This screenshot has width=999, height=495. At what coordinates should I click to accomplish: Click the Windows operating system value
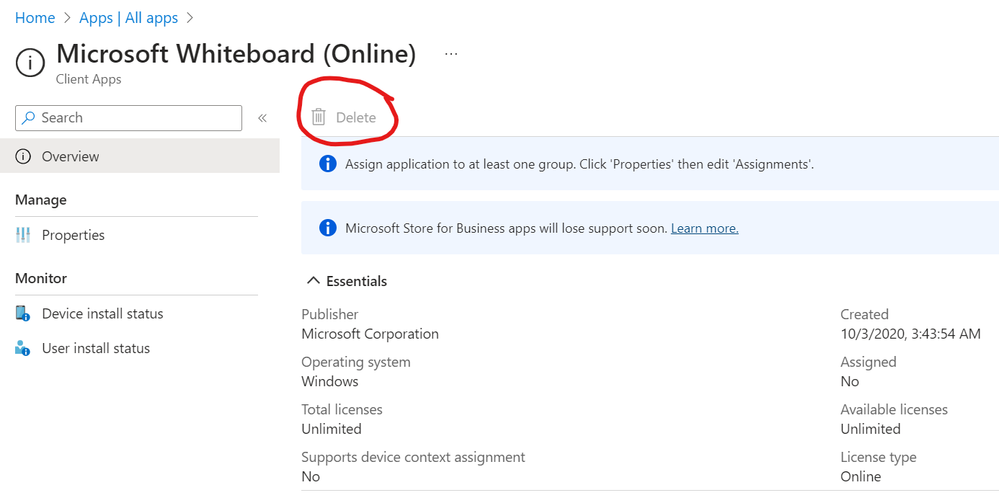(x=330, y=382)
